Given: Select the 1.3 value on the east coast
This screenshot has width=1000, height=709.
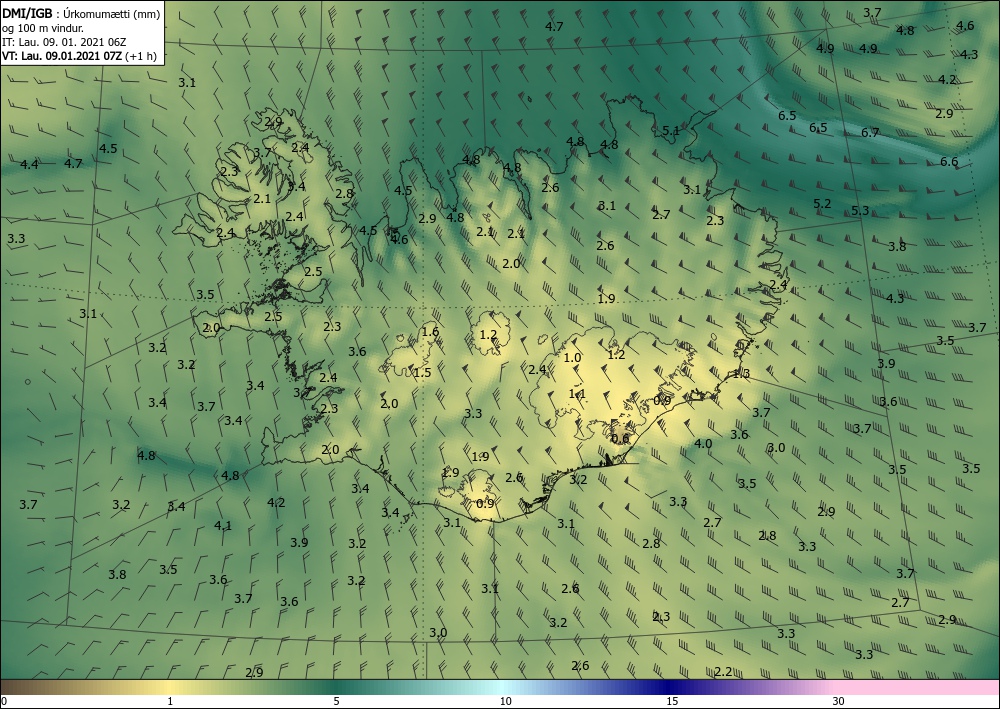Looking at the screenshot, I should 741,374.
